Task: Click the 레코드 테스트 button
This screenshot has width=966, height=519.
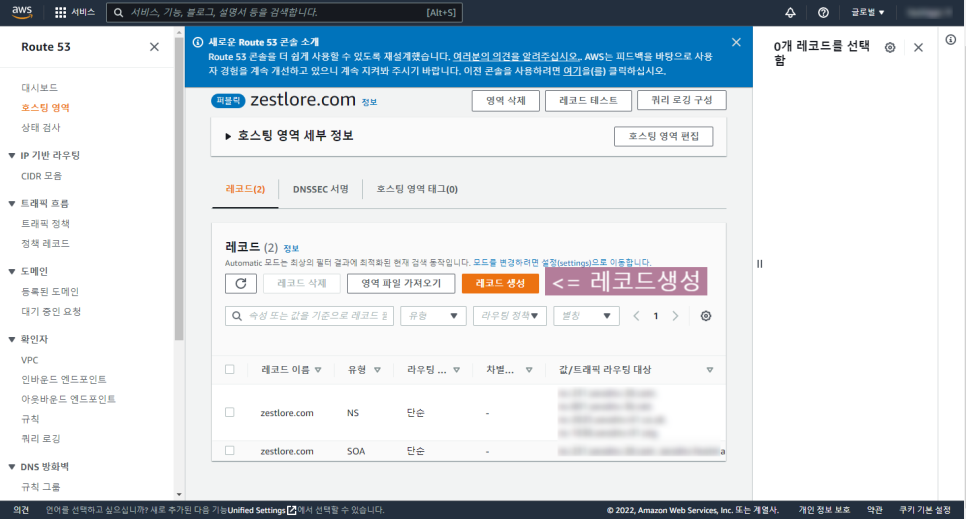Action: click(588, 100)
